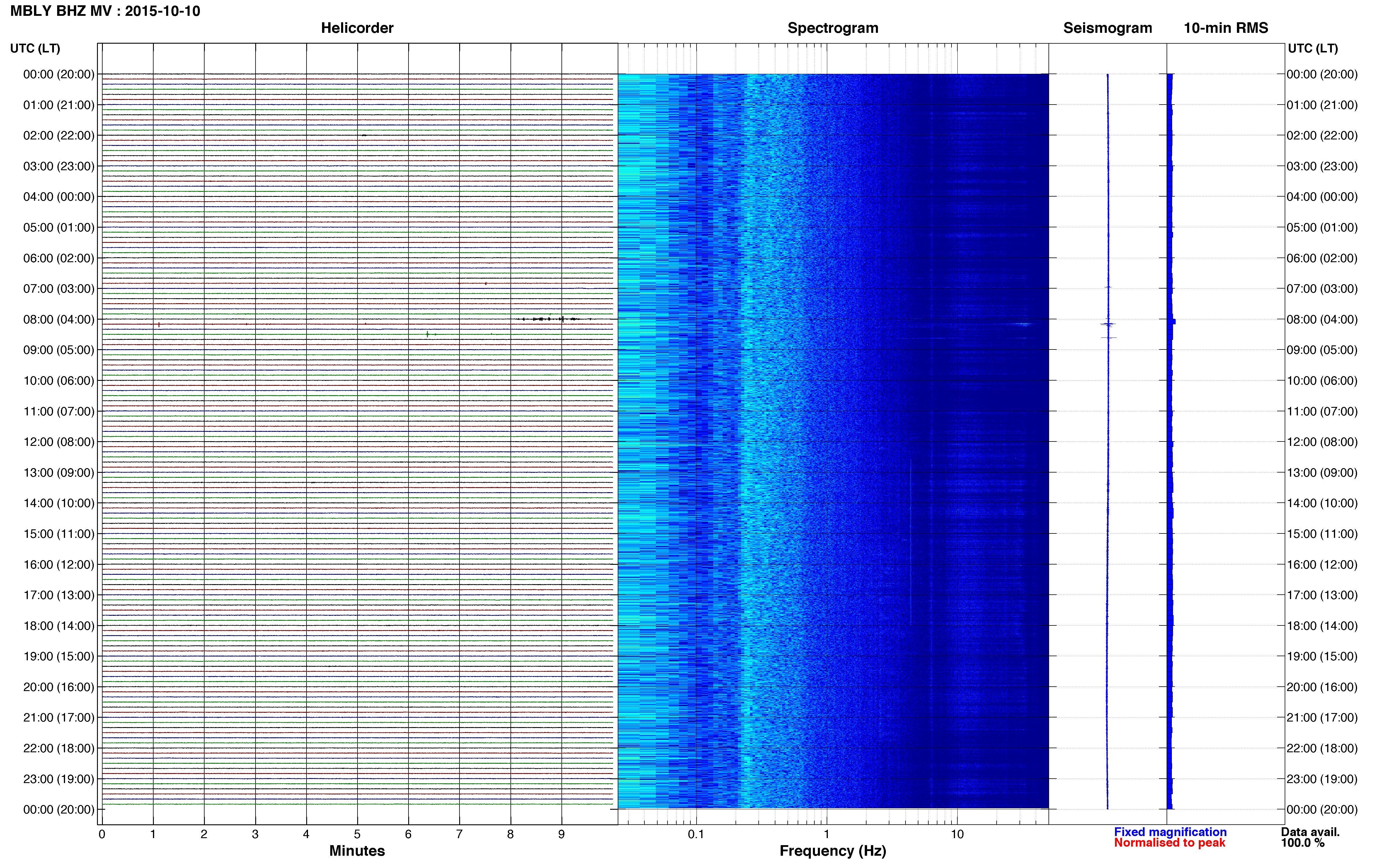Screen dimensions: 1389x868
Task: Select the red 'Normalised to peak' legend text
Action: 1170,843
